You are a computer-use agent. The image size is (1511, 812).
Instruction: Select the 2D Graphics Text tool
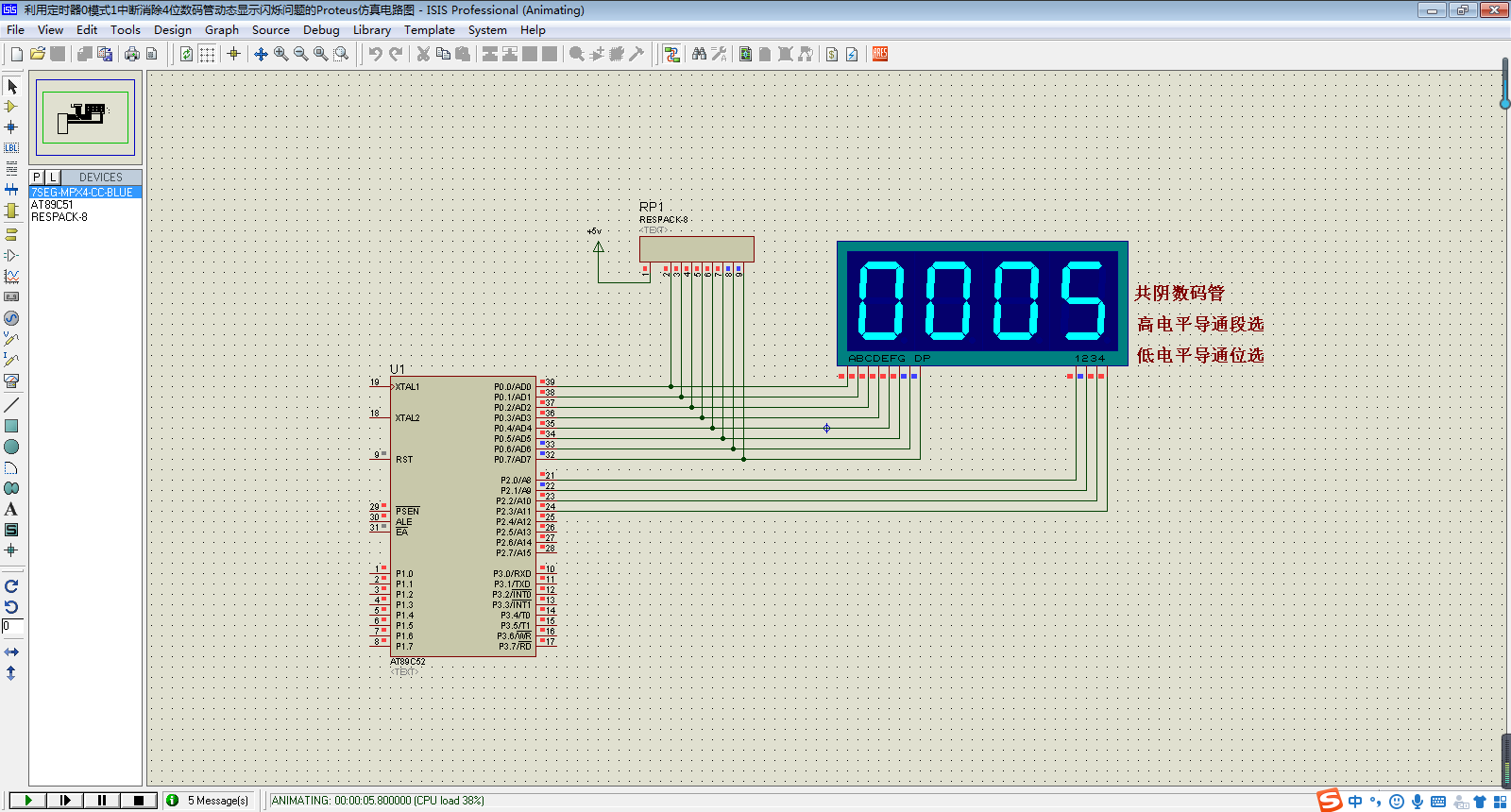pyautogui.click(x=11, y=509)
